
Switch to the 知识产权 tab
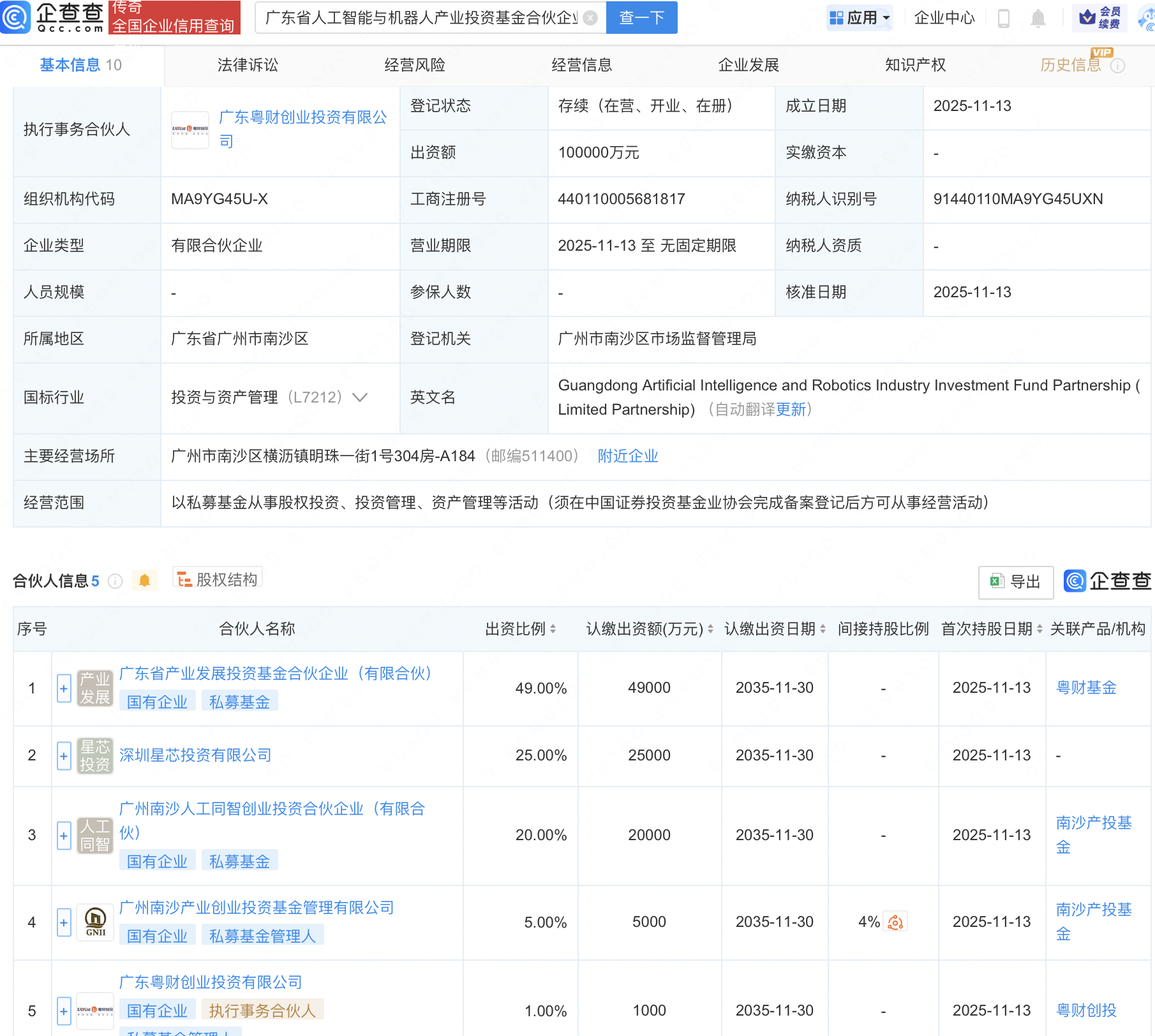915,65
